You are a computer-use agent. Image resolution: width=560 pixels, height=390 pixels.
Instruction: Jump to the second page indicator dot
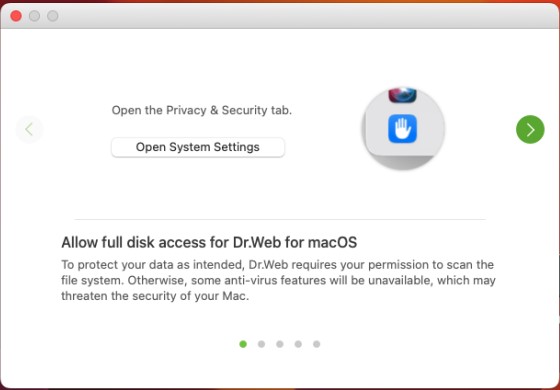261,344
